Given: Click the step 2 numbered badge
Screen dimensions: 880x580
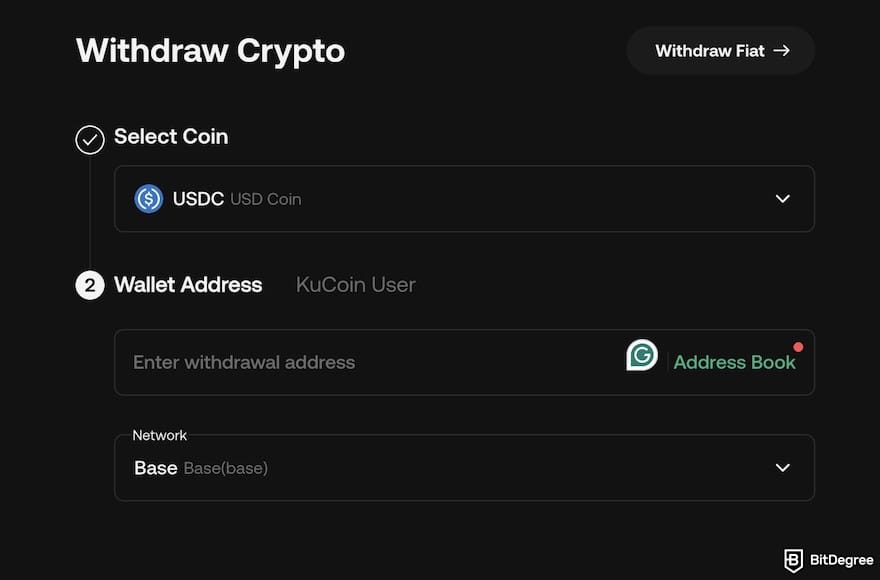Looking at the screenshot, I should (x=89, y=285).
